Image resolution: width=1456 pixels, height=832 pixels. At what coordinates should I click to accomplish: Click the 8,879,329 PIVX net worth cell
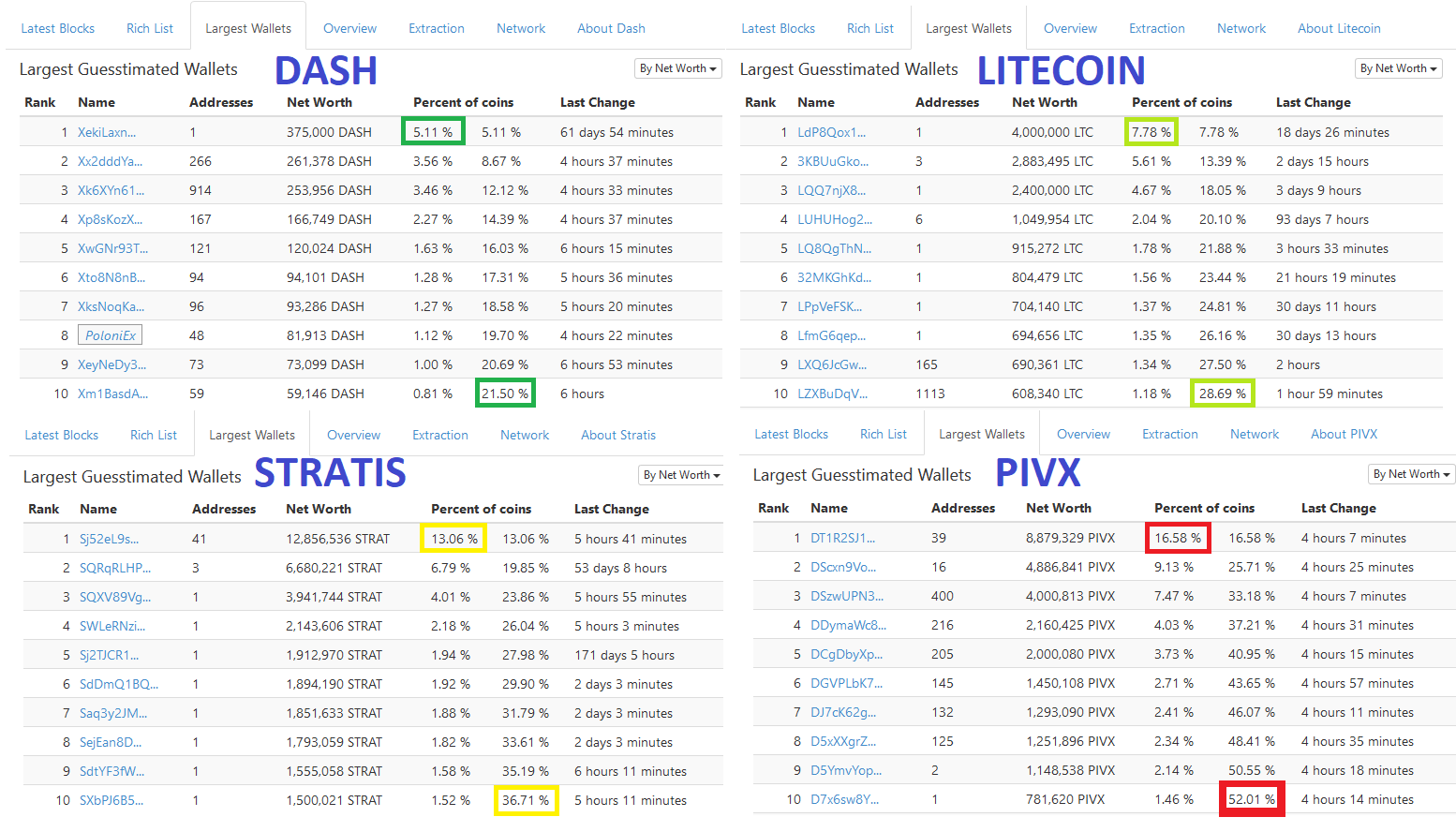pyautogui.click(x=1071, y=538)
